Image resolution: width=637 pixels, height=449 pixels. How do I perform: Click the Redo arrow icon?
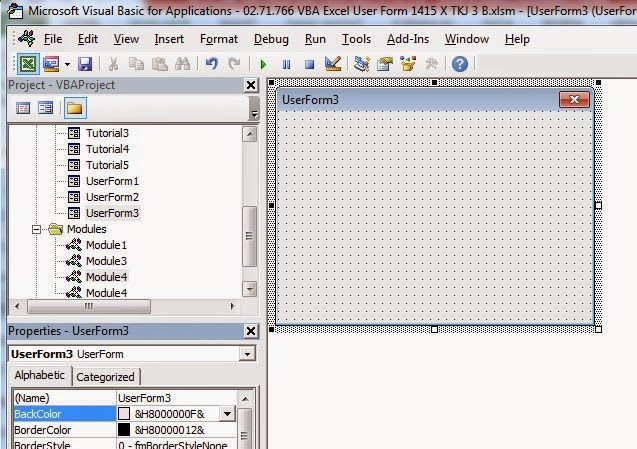pyautogui.click(x=234, y=64)
